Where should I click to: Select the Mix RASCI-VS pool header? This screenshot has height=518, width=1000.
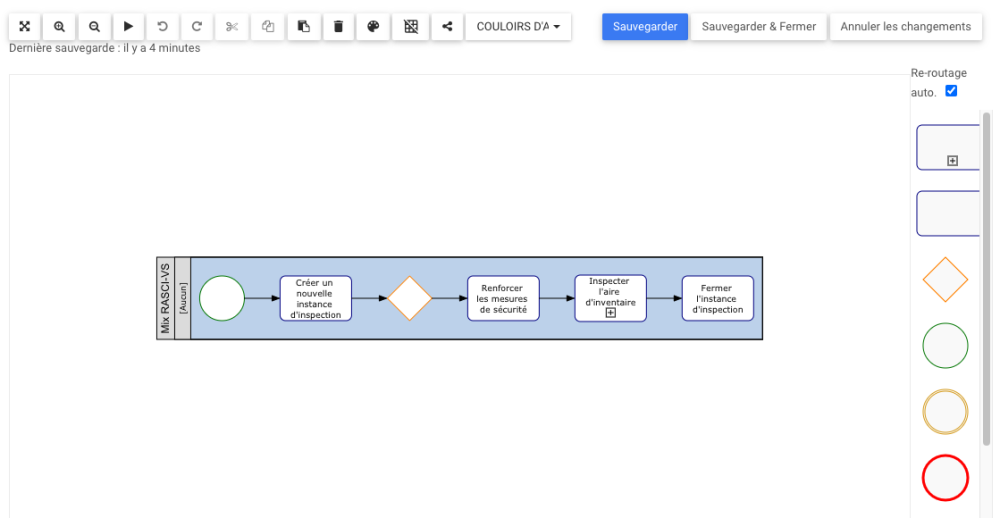click(165, 298)
